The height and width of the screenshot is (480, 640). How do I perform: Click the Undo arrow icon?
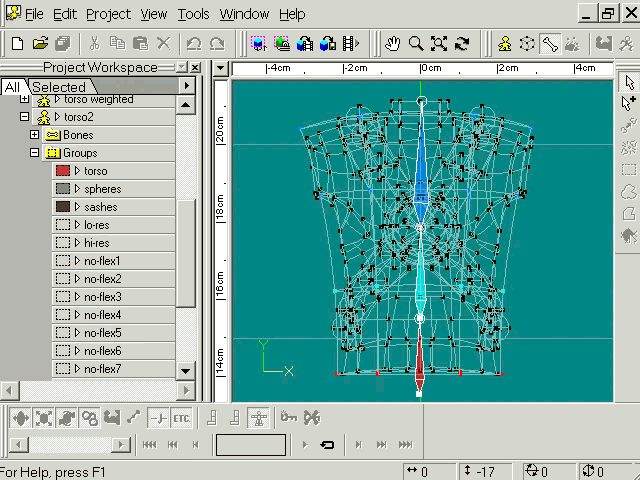click(194, 44)
